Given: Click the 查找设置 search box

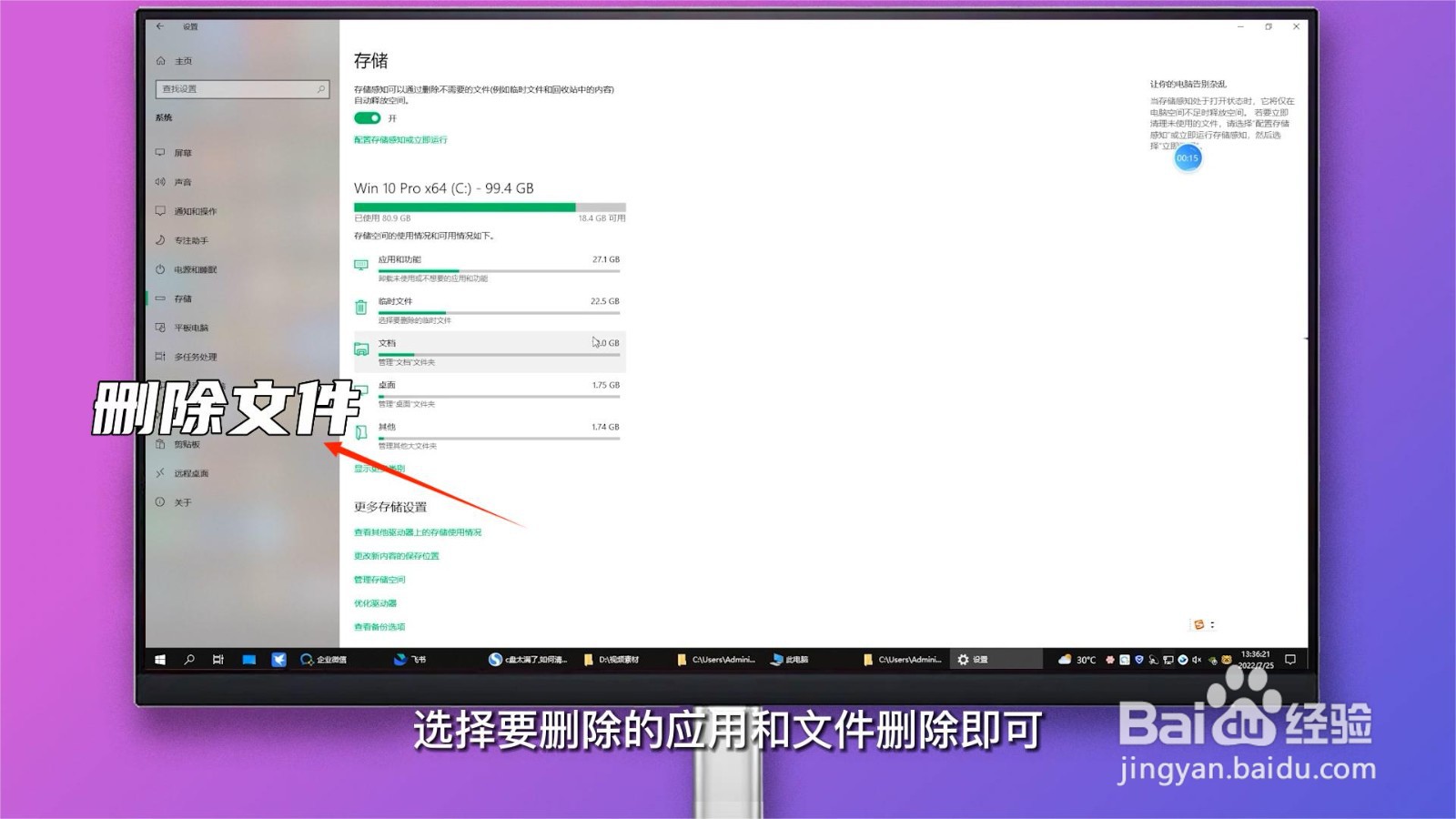Looking at the screenshot, I should [x=241, y=88].
